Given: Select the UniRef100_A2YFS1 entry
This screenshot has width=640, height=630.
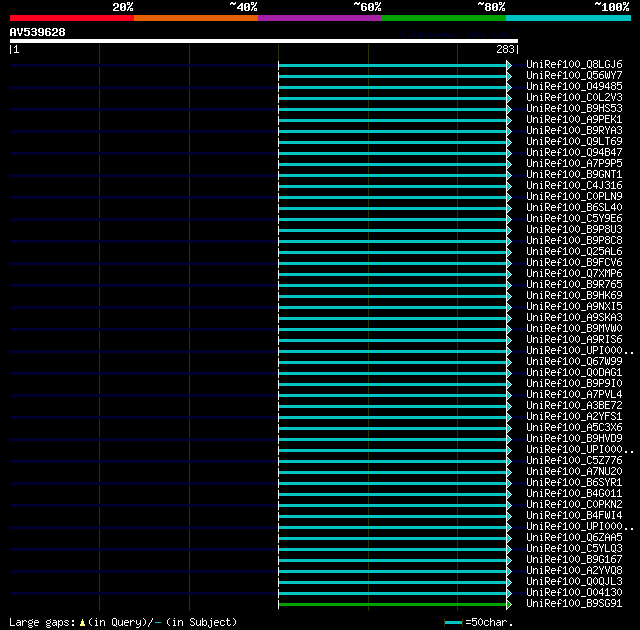Looking at the screenshot, I should coord(574,417).
